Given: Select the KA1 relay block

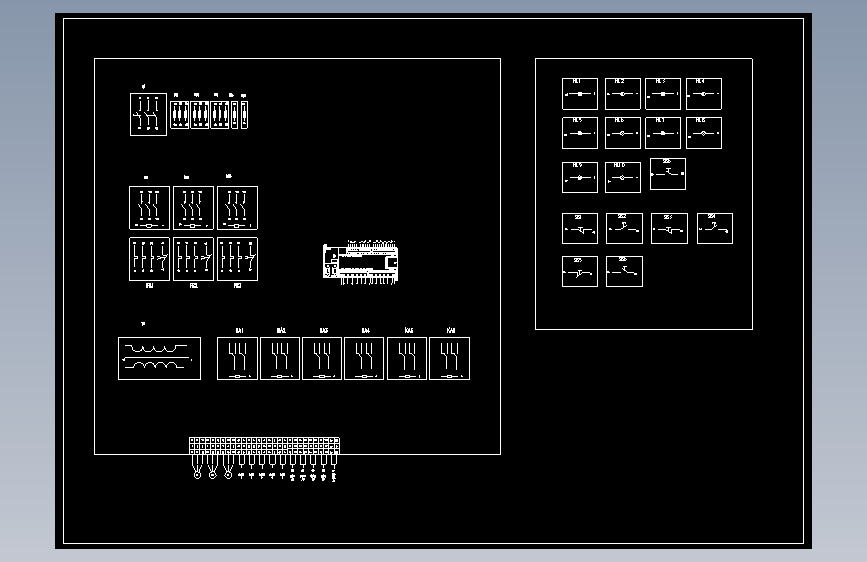Looking at the screenshot, I should [237, 358].
